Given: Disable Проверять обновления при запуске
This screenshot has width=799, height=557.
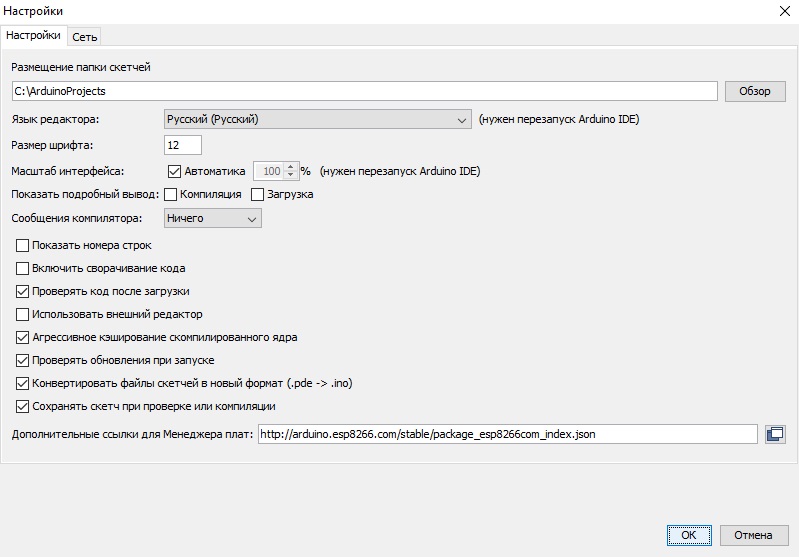Looking at the screenshot, I should coord(23,360).
